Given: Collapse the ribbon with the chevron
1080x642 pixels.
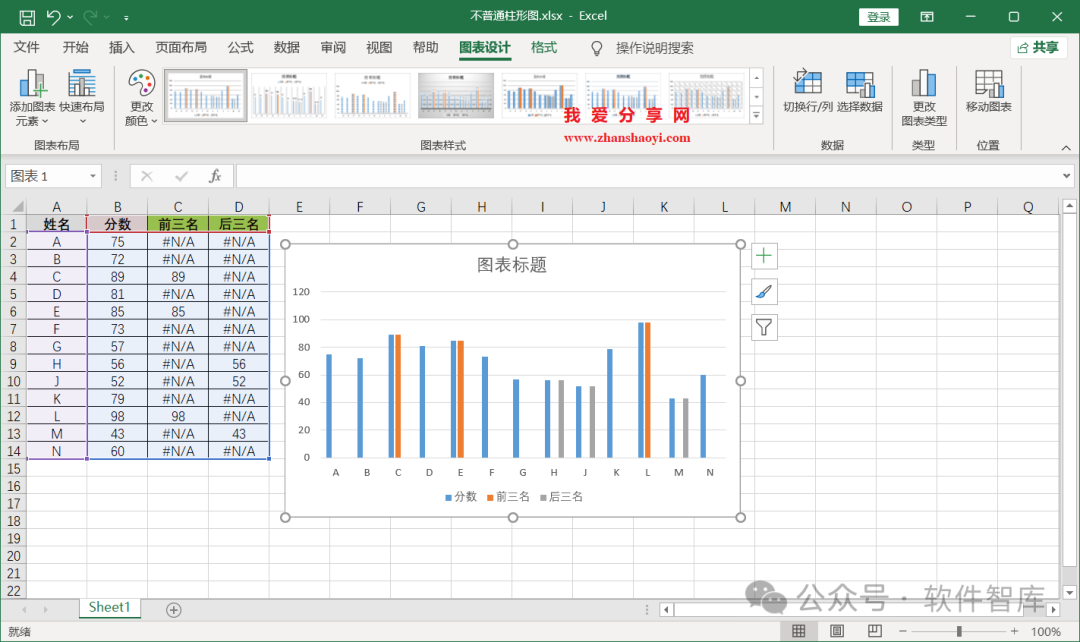Looking at the screenshot, I should coord(1066,147).
